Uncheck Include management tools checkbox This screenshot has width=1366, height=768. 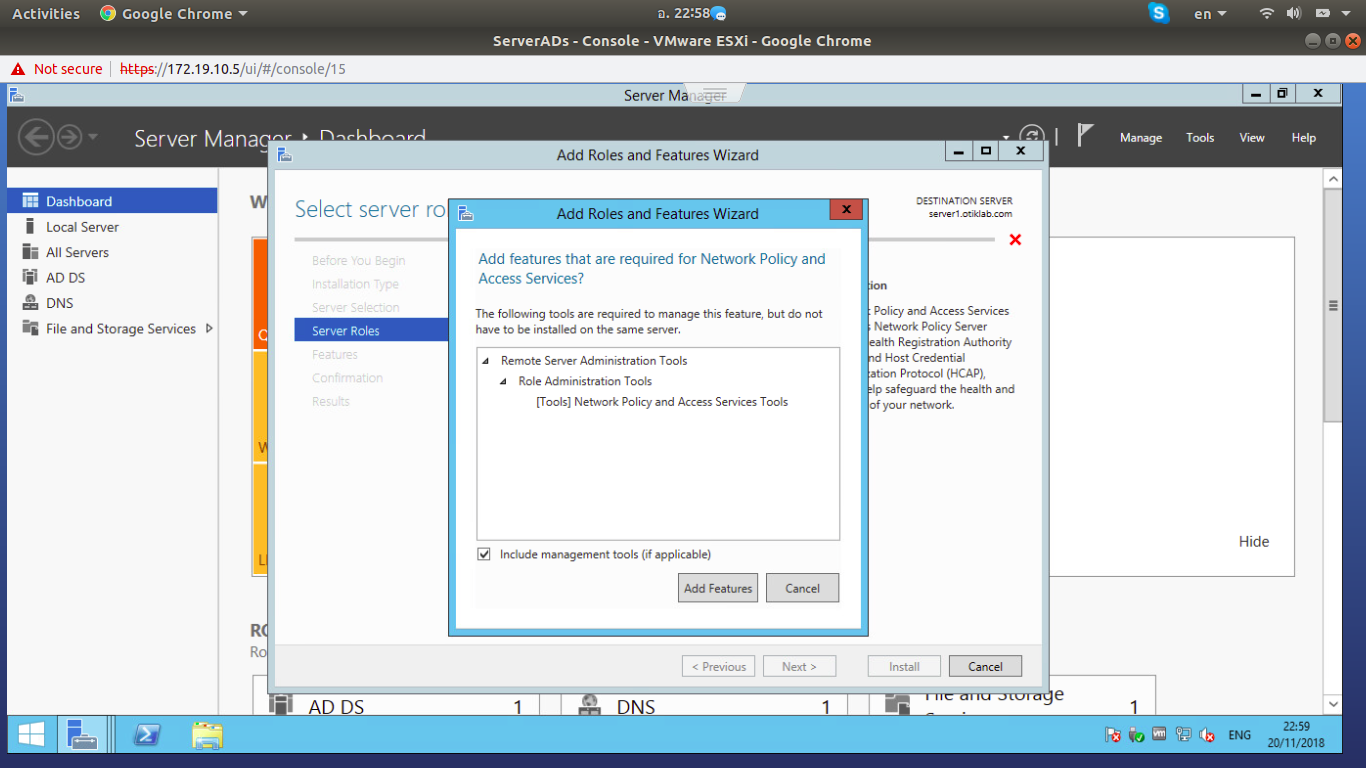tap(484, 554)
